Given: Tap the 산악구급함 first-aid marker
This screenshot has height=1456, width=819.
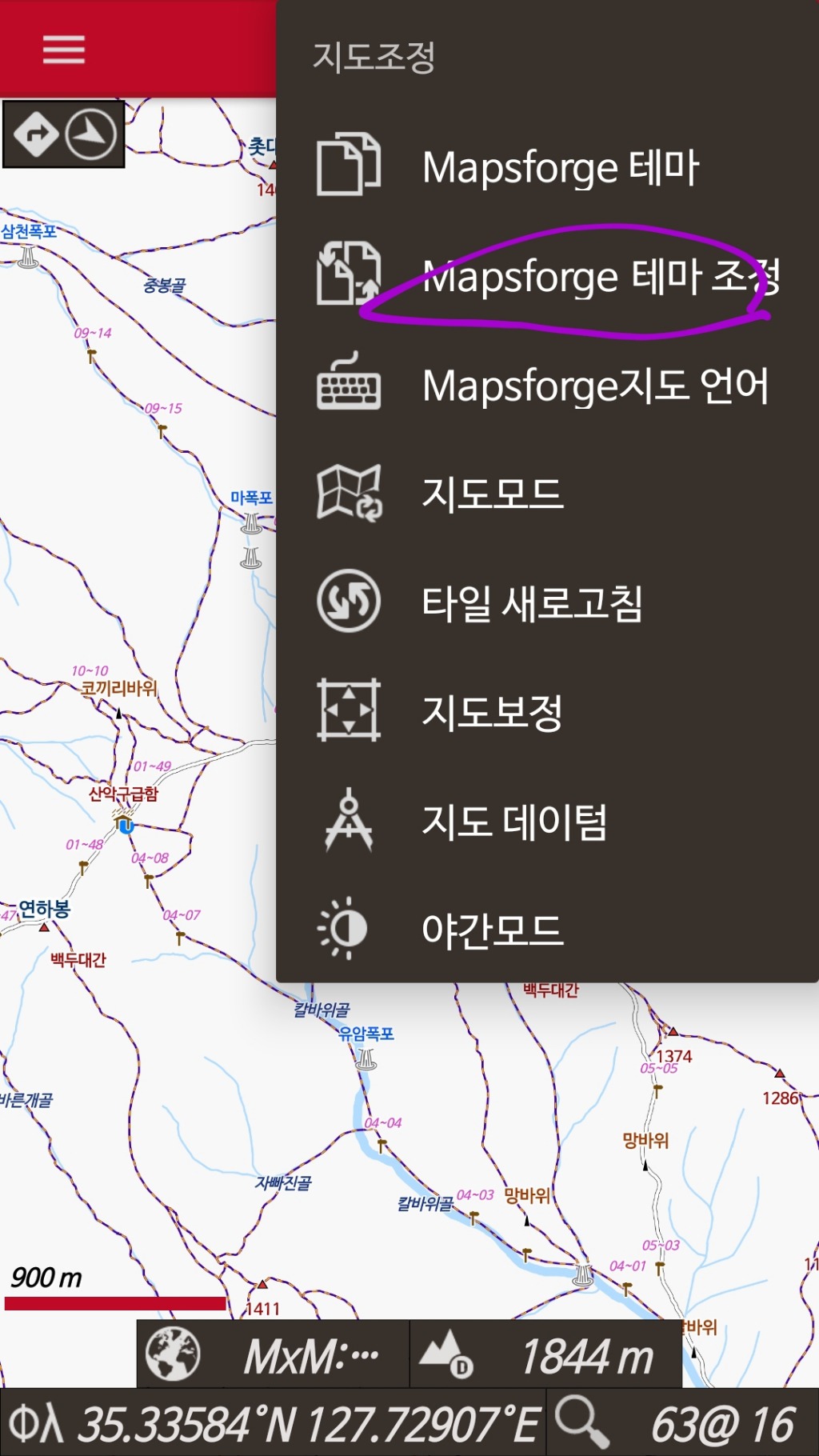Looking at the screenshot, I should pyautogui.click(x=124, y=821).
